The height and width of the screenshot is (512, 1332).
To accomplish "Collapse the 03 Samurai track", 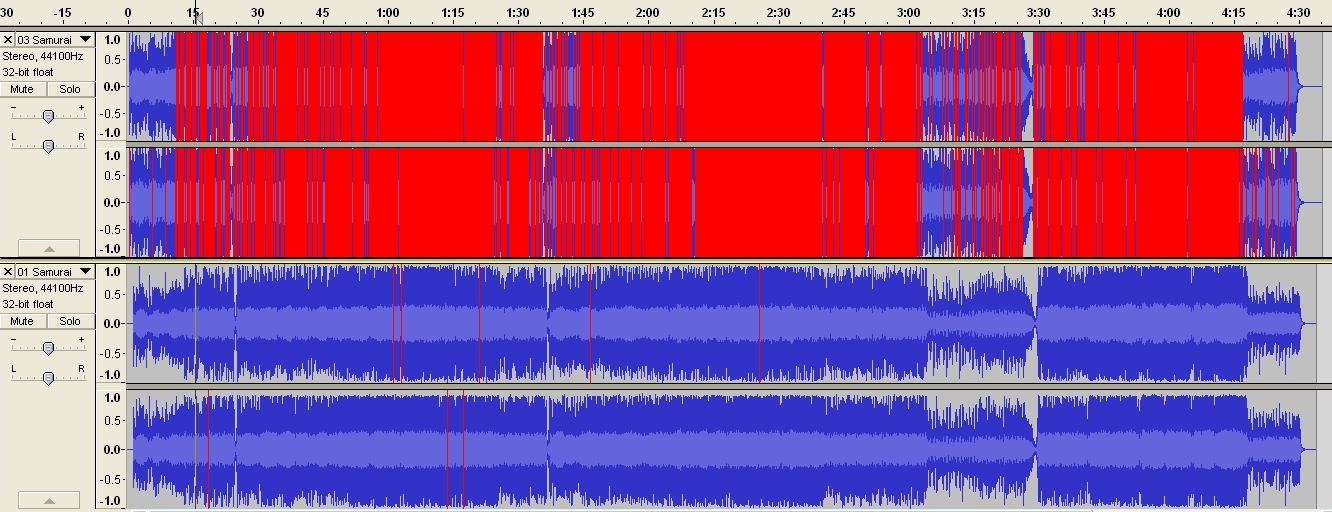I will pos(48,248).
